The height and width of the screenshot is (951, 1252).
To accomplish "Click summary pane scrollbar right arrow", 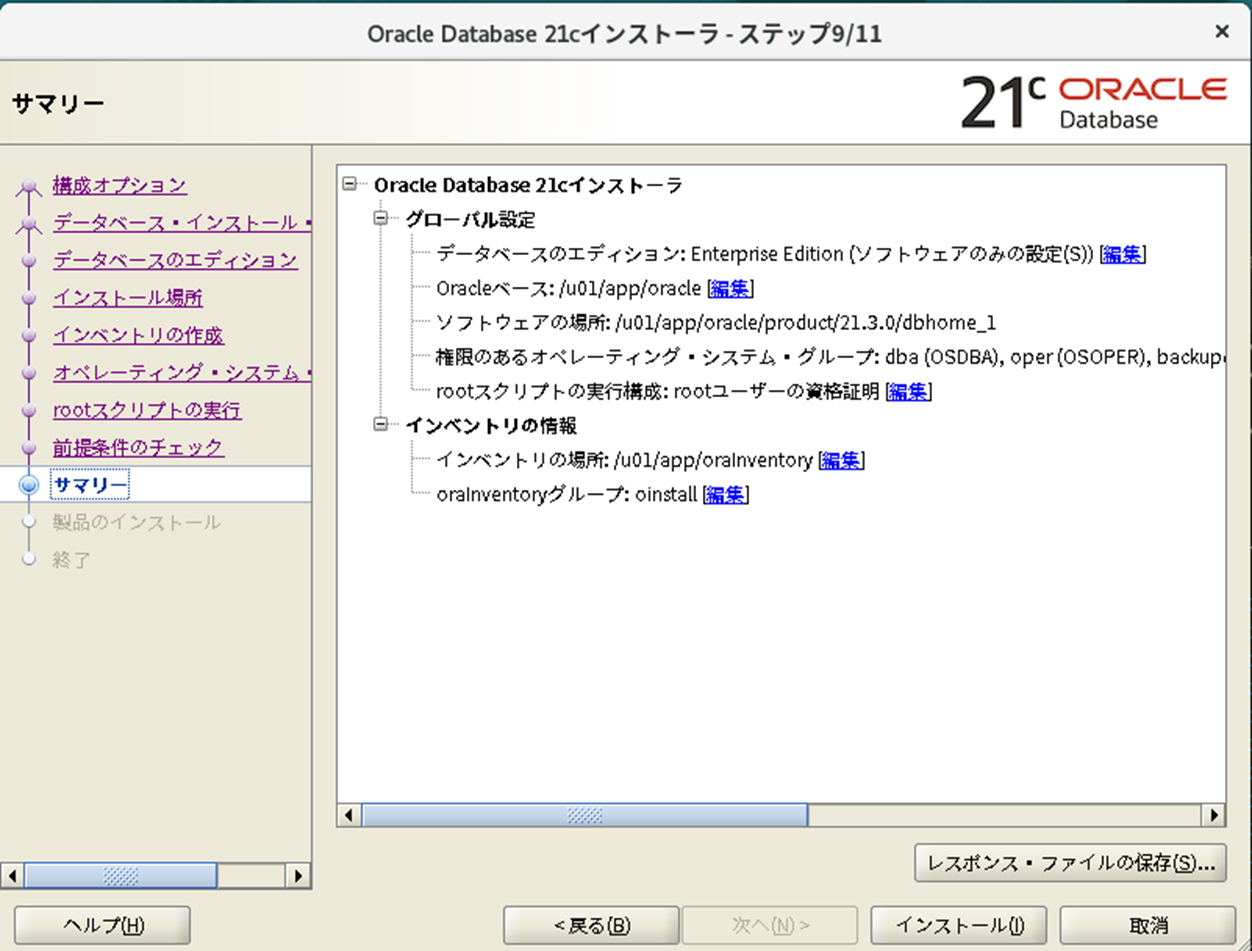I will tap(1214, 815).
